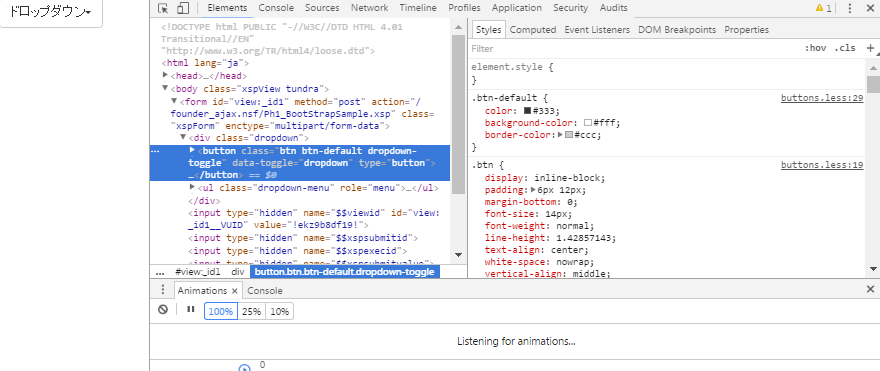Screen dimensions: 880x371
Task: Open the Security tab
Action: coord(570,8)
